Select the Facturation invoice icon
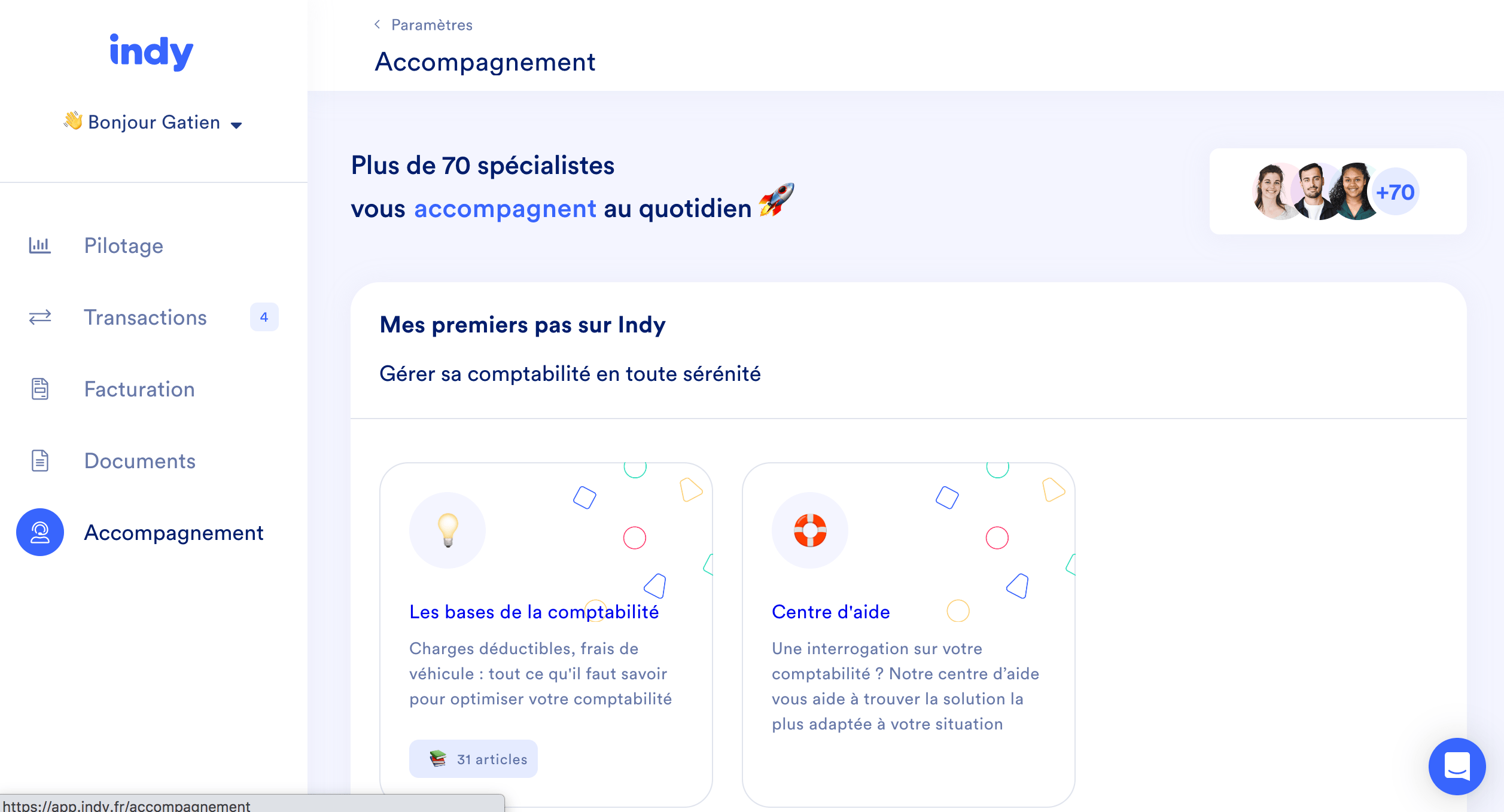 40,389
